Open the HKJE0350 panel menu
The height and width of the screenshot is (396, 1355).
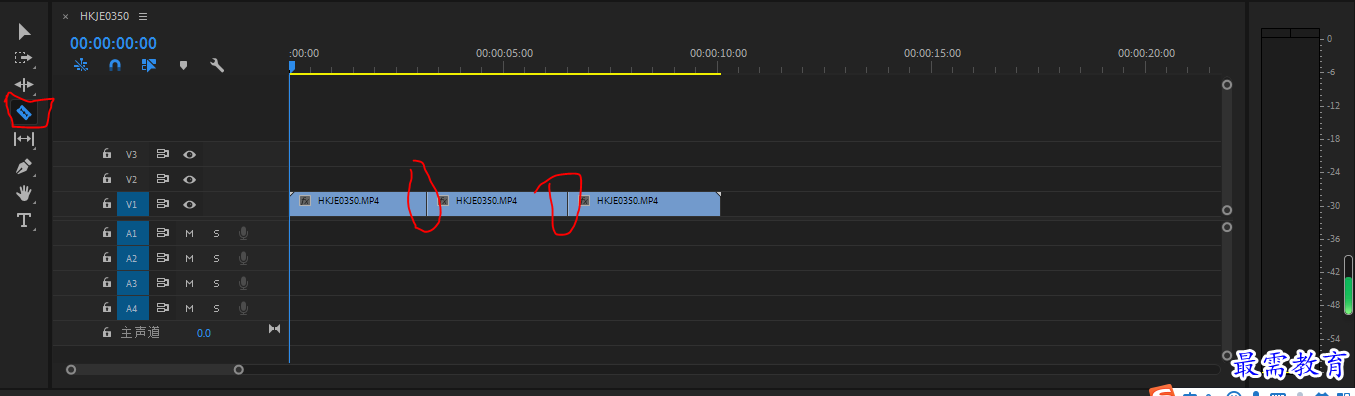(143, 17)
